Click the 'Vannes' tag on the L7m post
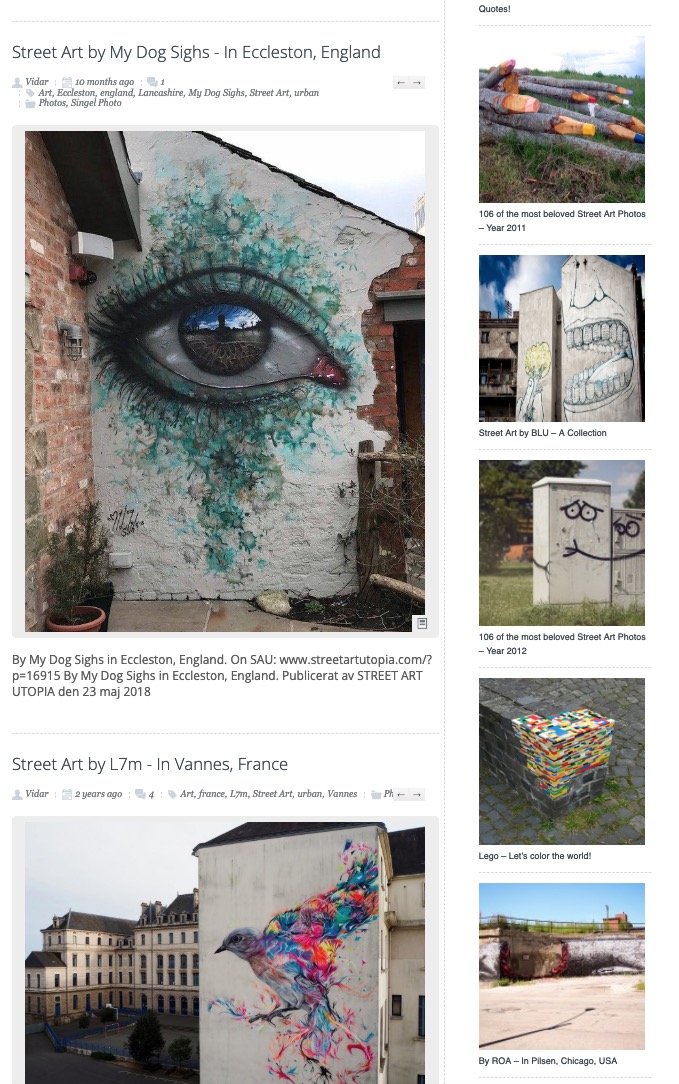This screenshot has width=679, height=1084. click(342, 794)
